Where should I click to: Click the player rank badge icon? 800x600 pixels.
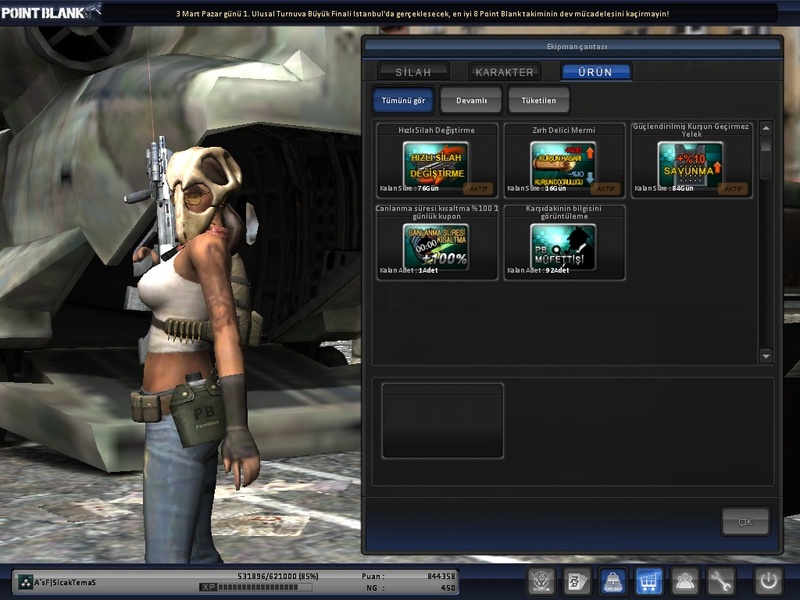coord(24,582)
